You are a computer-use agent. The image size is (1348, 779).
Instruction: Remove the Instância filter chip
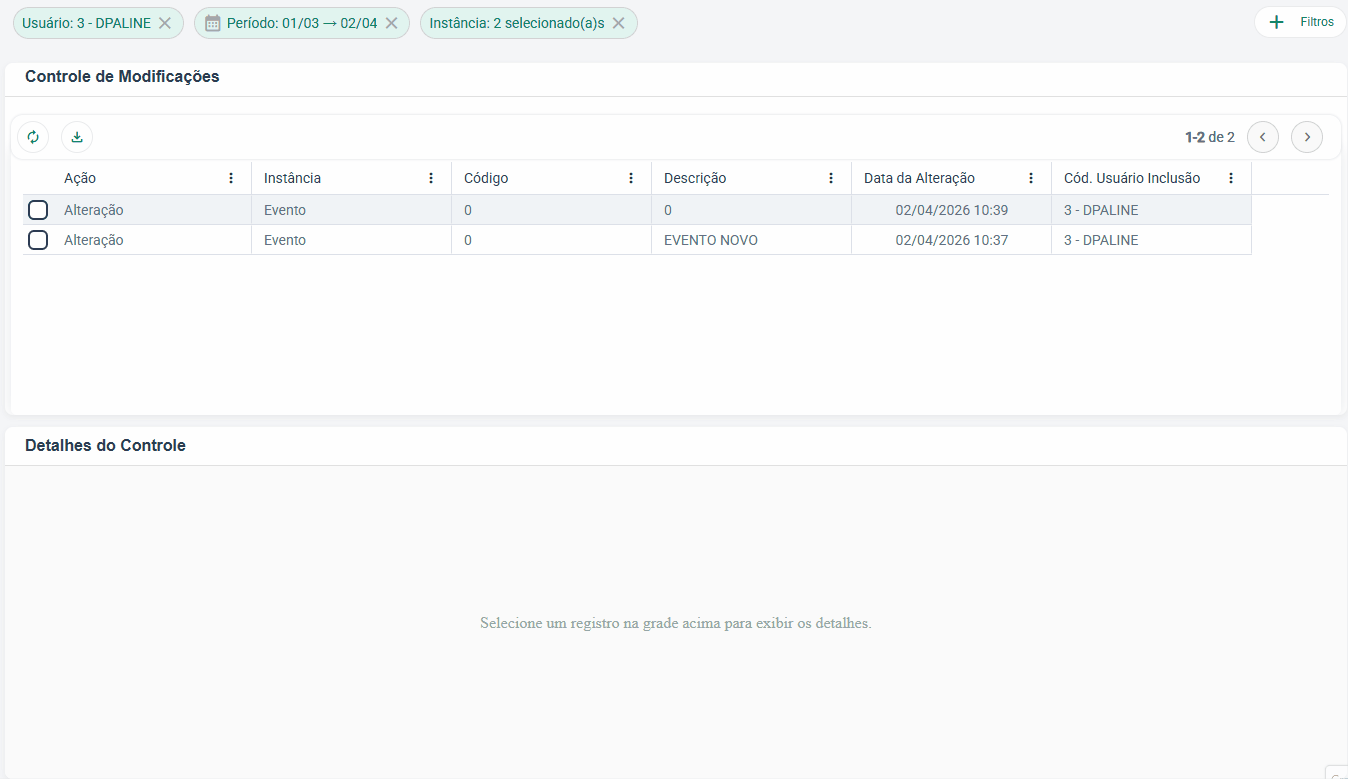[619, 23]
